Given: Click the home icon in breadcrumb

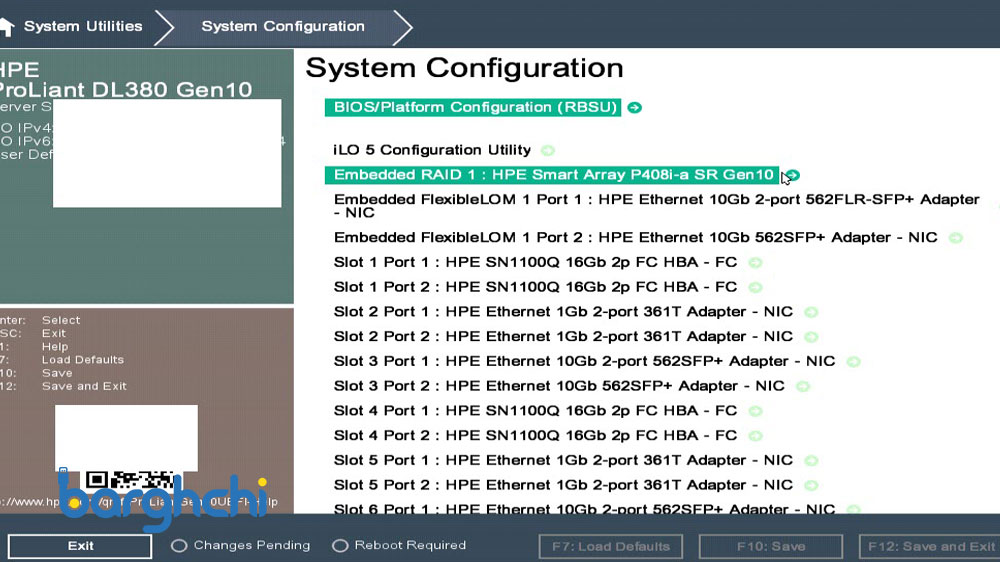Looking at the screenshot, I should [5, 27].
